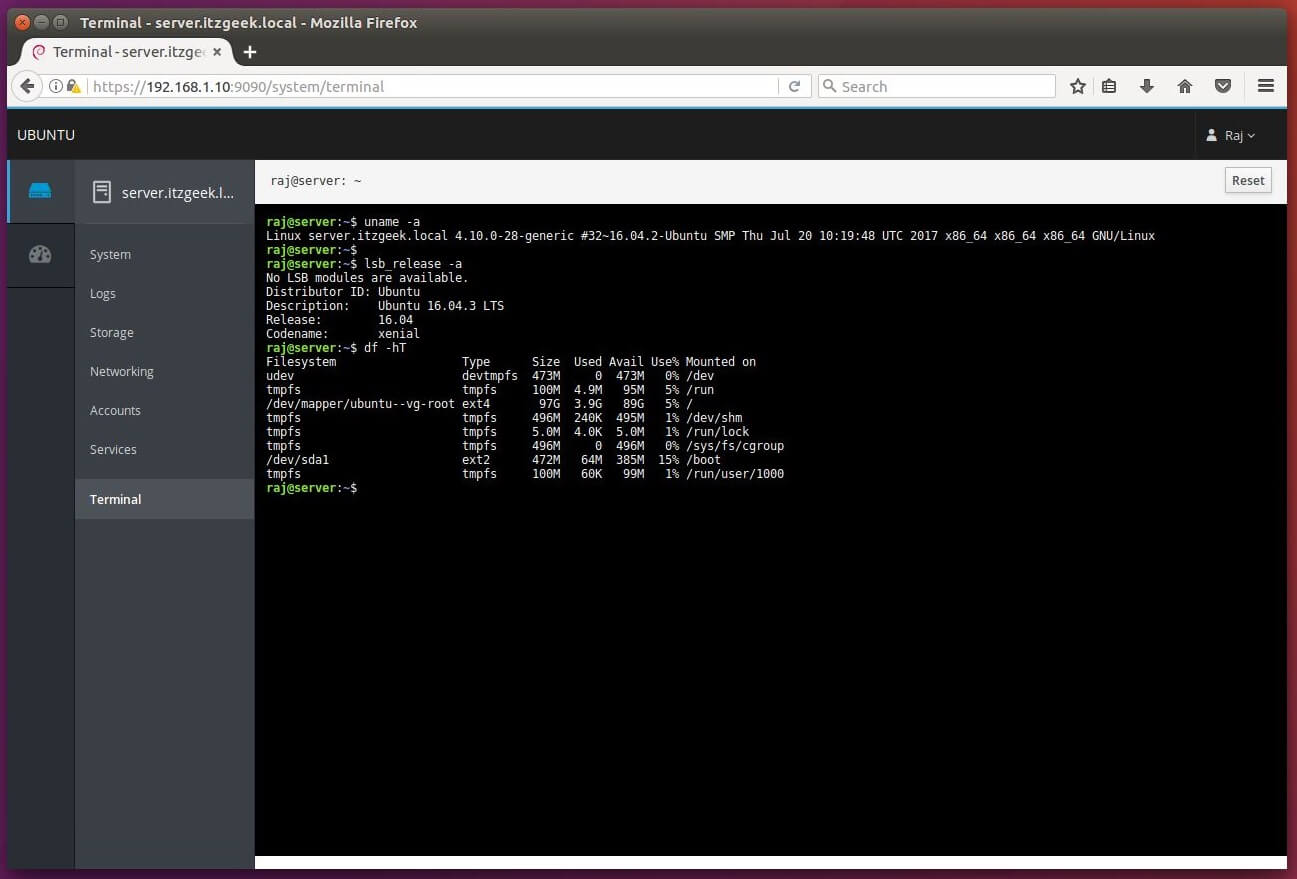1297x879 pixels.
Task: Open the Raj user account dropdown
Action: [x=1230, y=135]
